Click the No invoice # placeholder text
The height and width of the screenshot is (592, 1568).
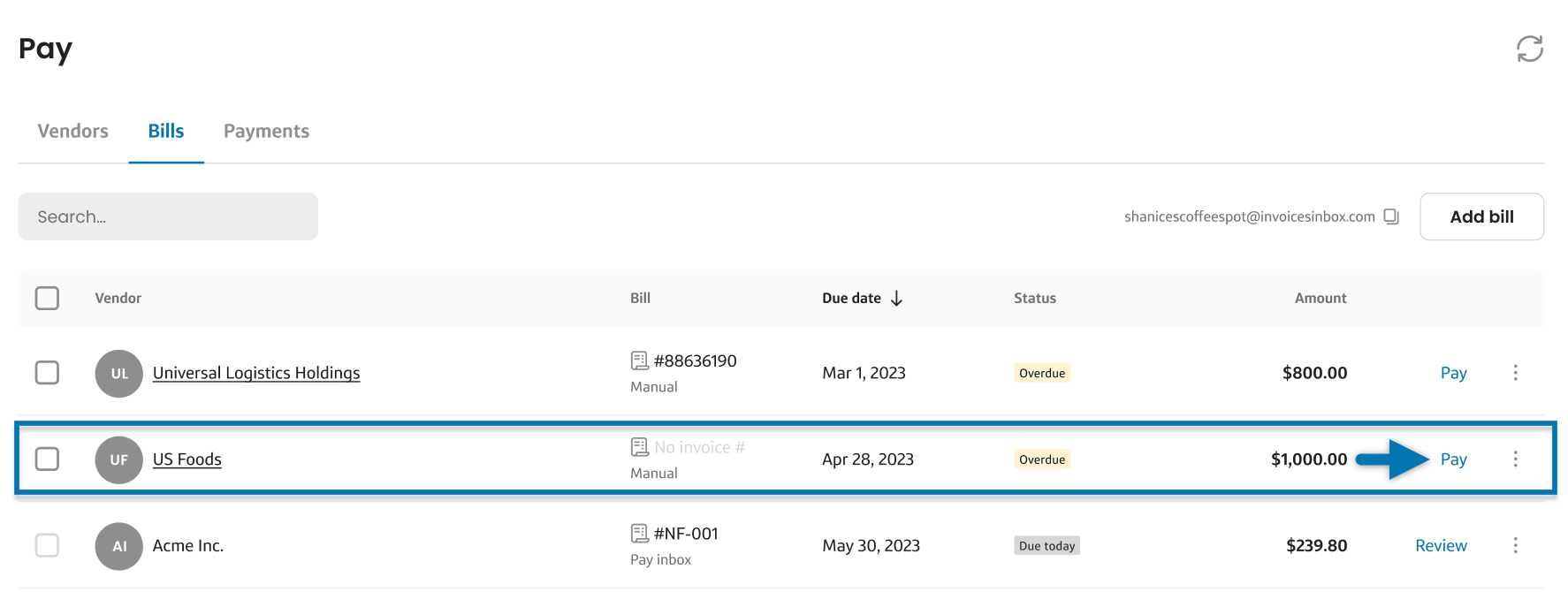(x=699, y=447)
